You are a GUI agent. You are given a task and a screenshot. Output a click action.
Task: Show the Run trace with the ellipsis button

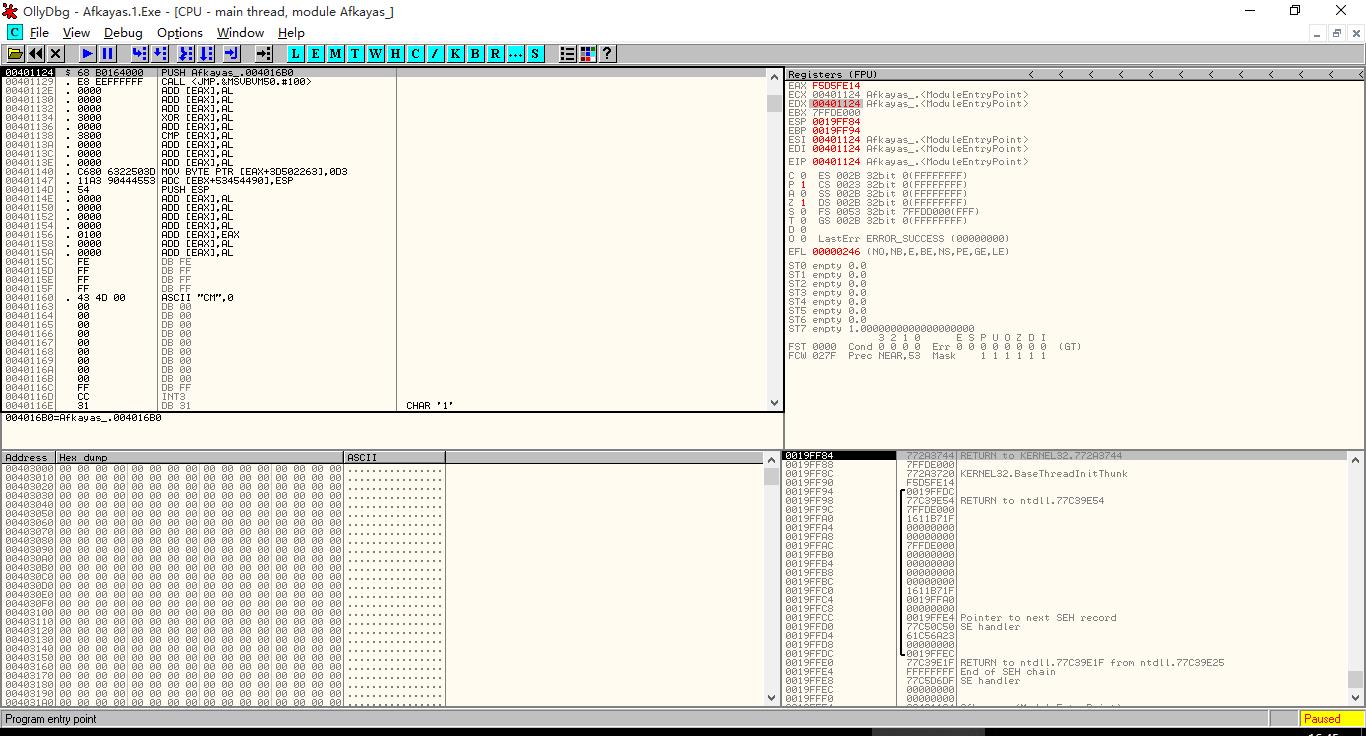click(516, 54)
